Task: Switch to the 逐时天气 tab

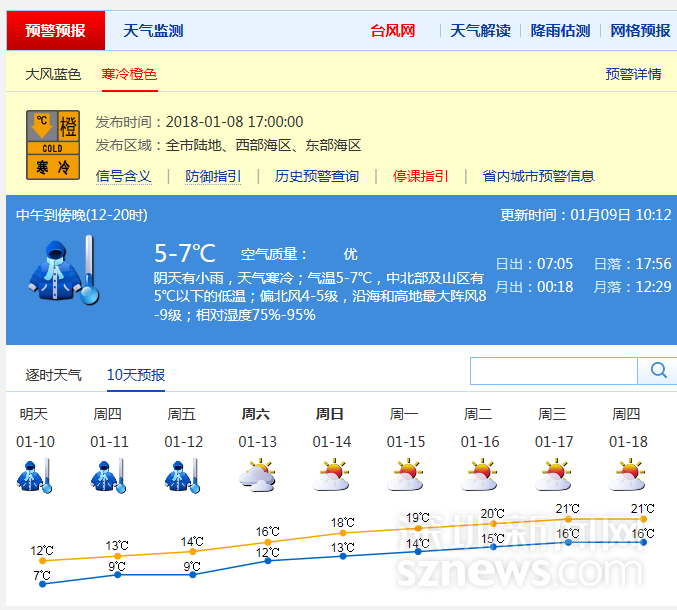Action: pos(53,375)
